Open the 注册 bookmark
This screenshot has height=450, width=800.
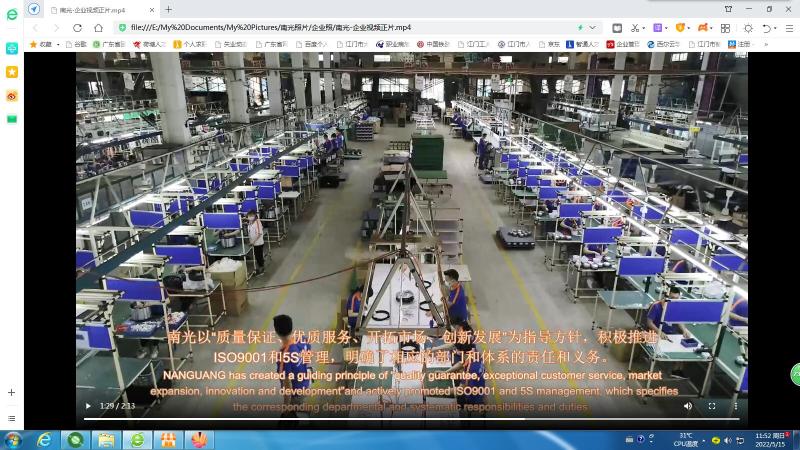pos(739,44)
